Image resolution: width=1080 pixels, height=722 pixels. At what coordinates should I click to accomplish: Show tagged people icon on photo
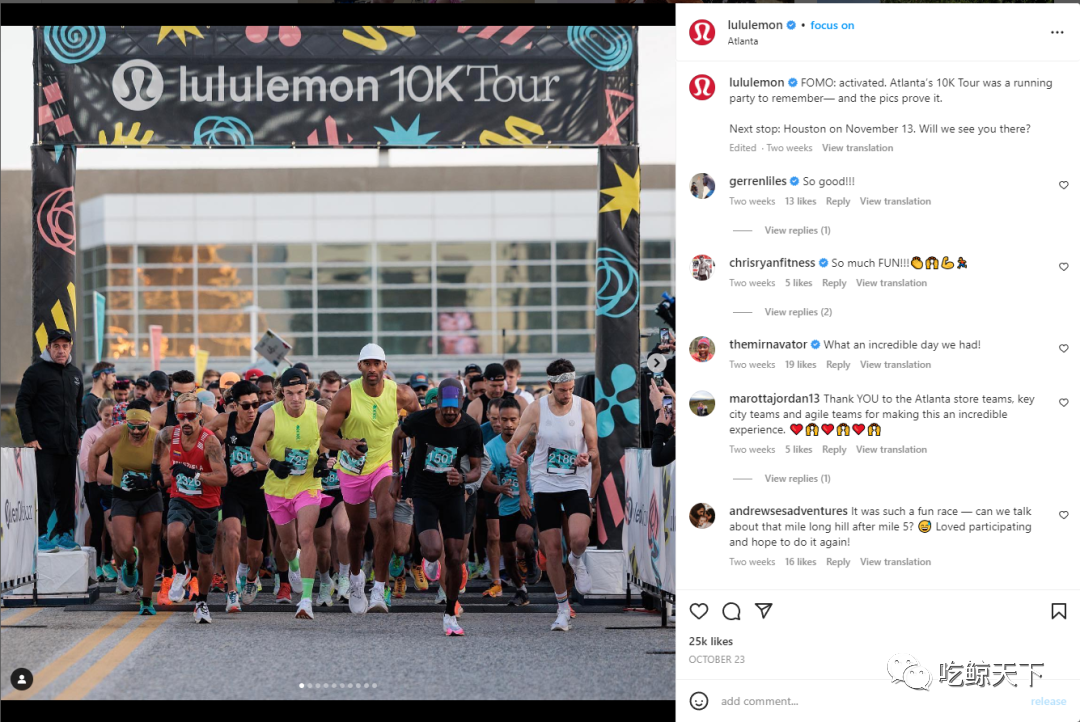pos(21,679)
